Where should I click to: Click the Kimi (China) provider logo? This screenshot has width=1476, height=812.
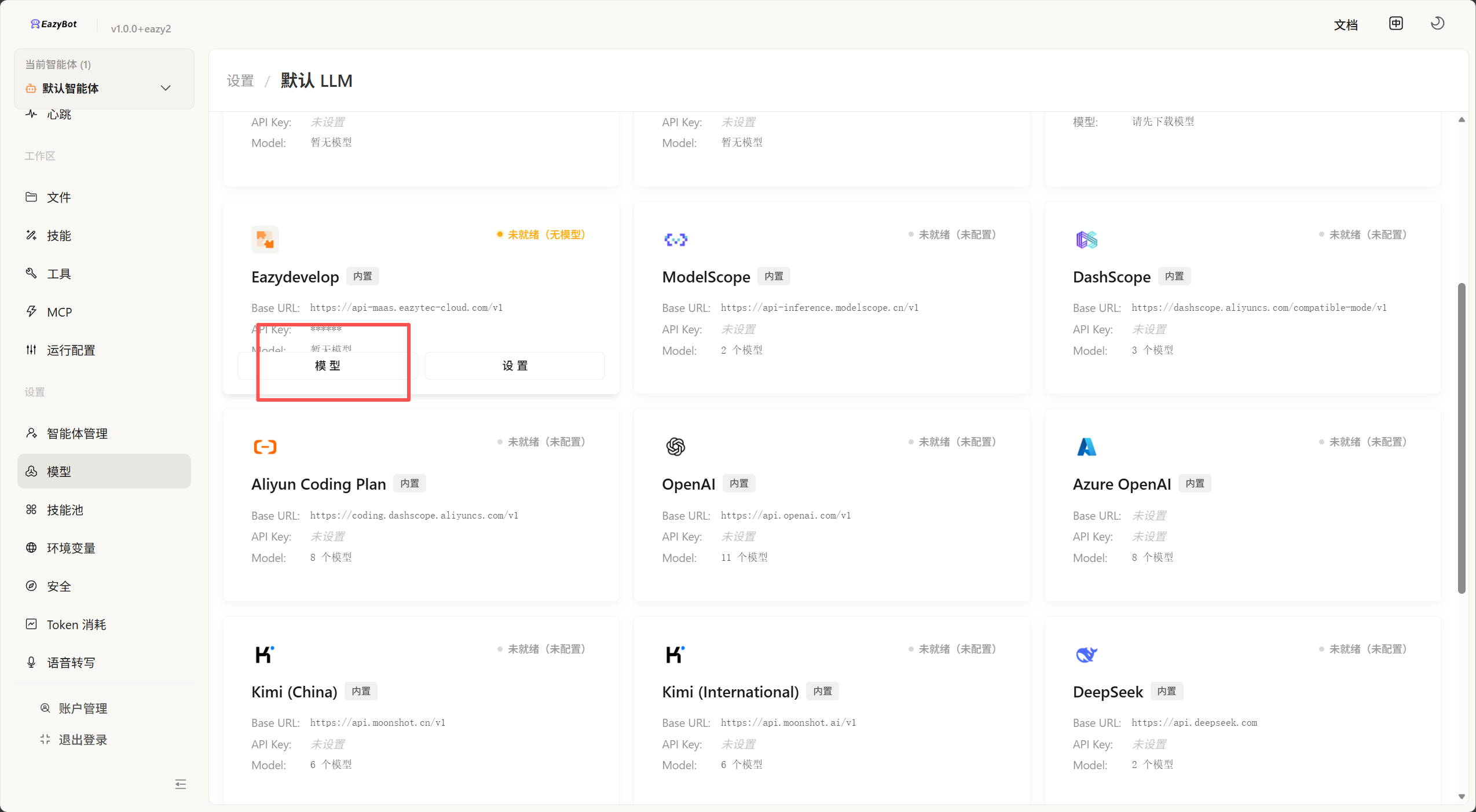(x=265, y=654)
